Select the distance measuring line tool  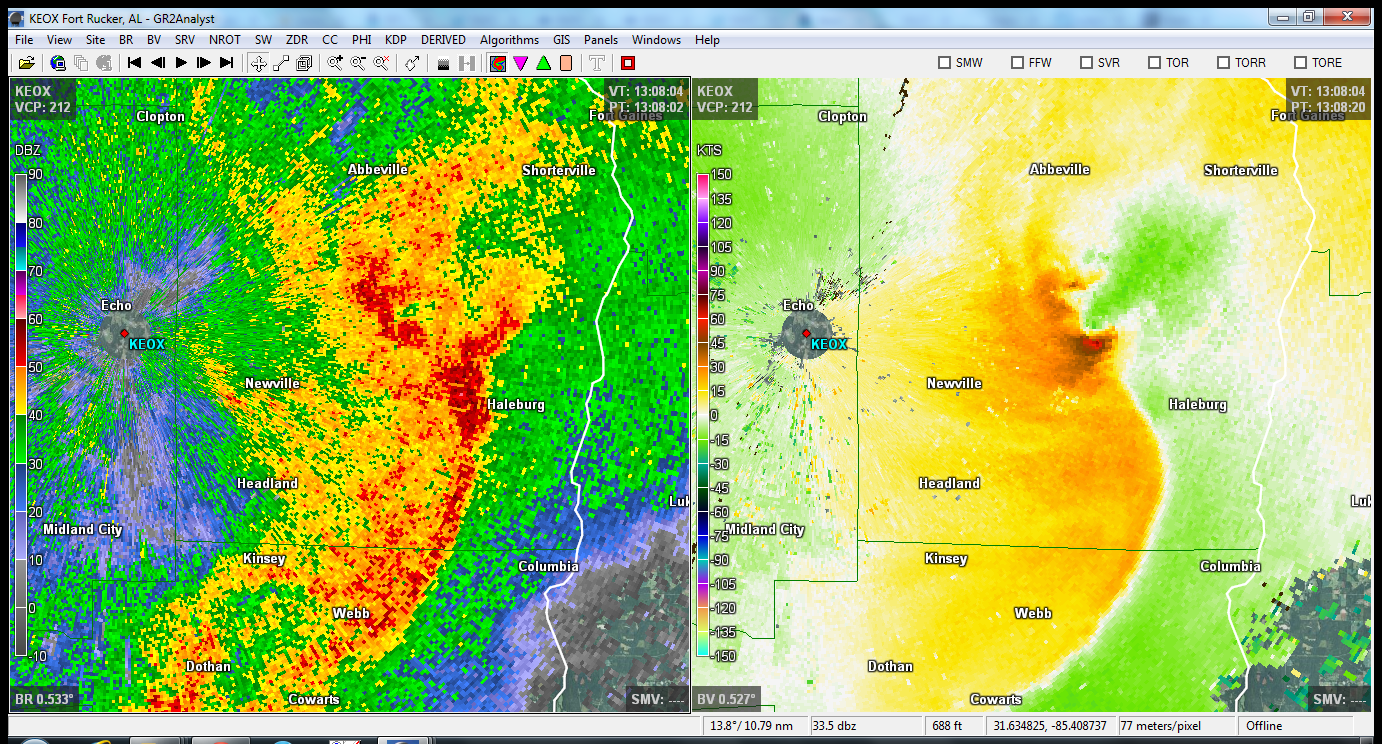tap(281, 63)
